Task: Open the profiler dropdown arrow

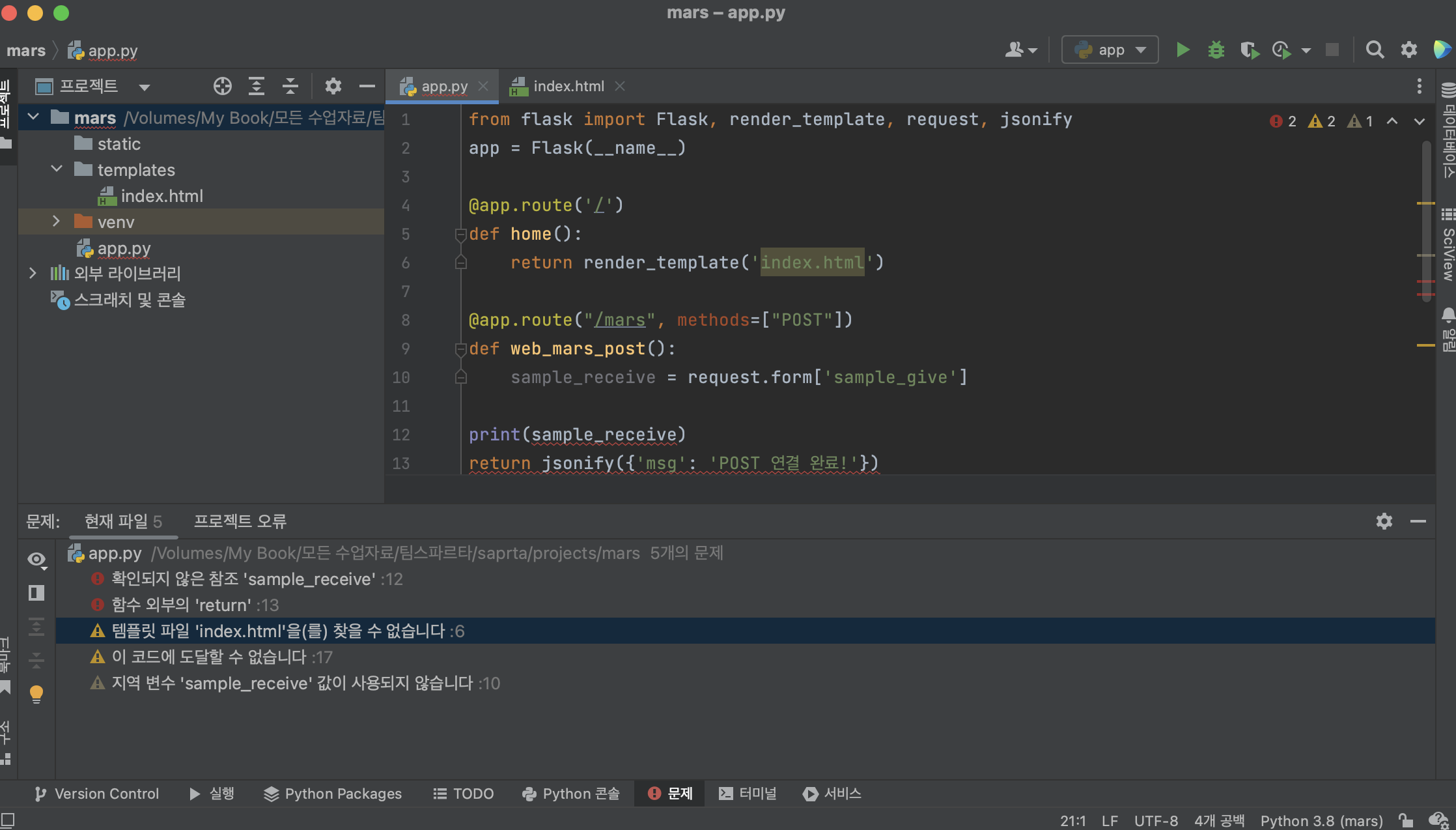Action: pos(1306,51)
